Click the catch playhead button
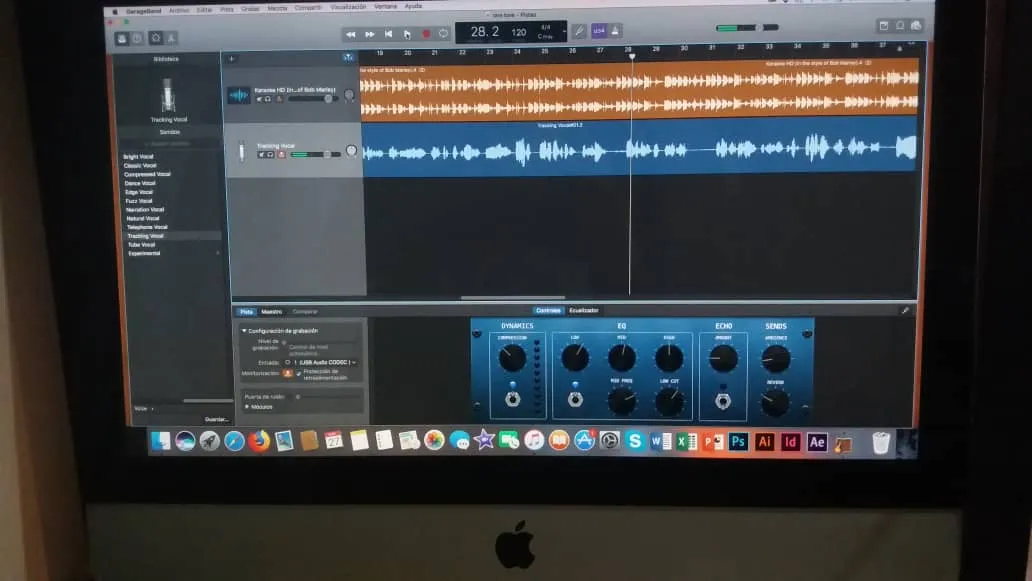Viewport: 1032px width, 581px height. (348, 57)
